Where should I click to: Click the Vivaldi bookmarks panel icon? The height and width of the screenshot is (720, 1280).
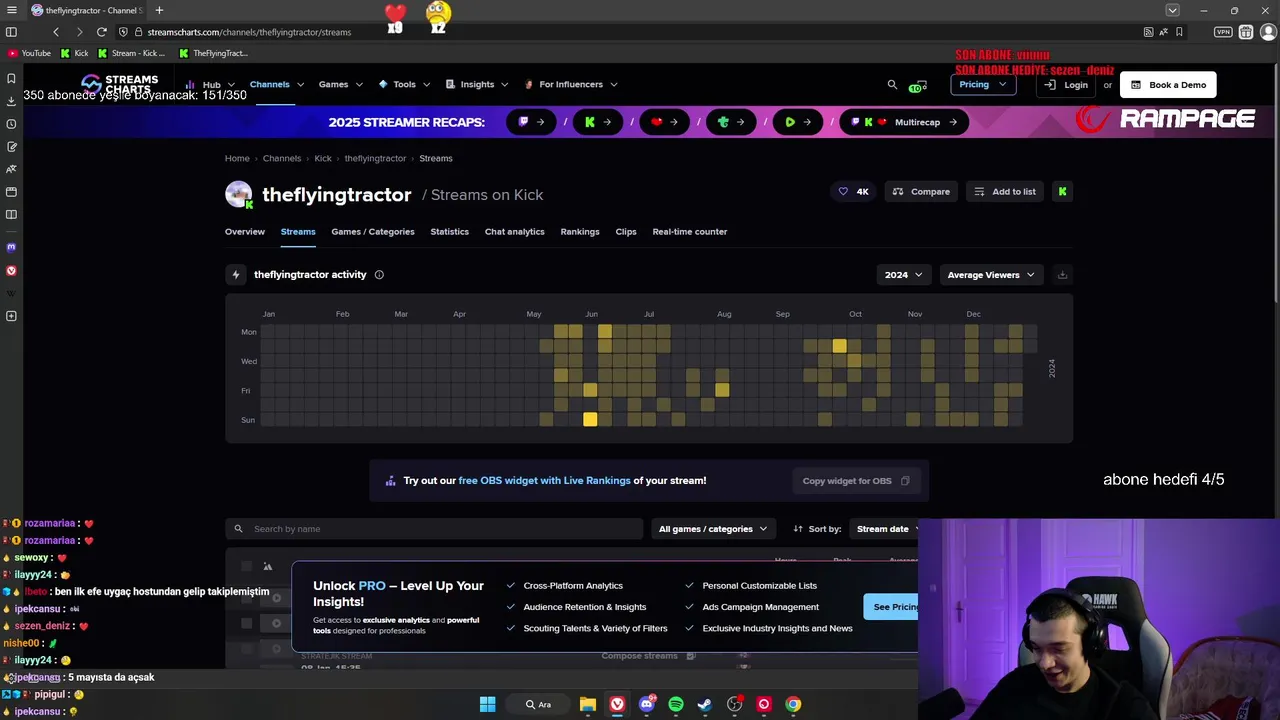tap(11, 78)
